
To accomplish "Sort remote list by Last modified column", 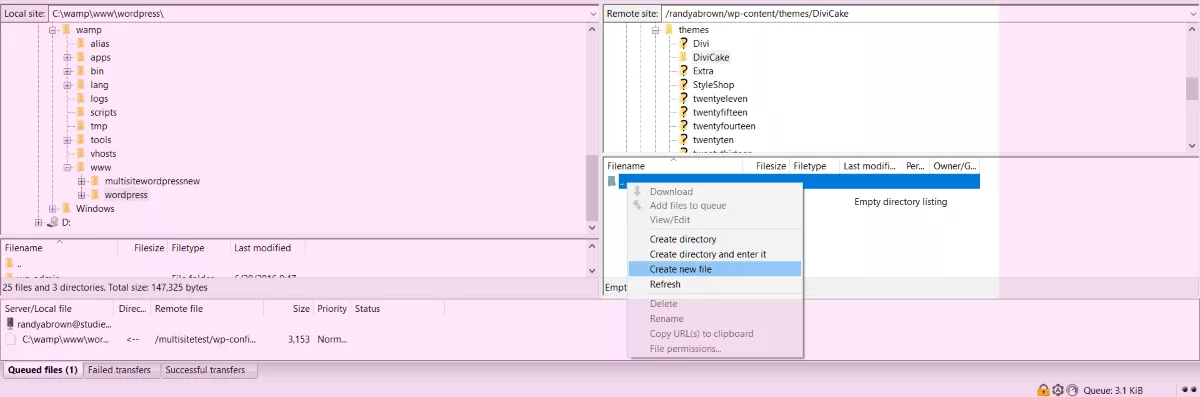I will tap(870, 166).
